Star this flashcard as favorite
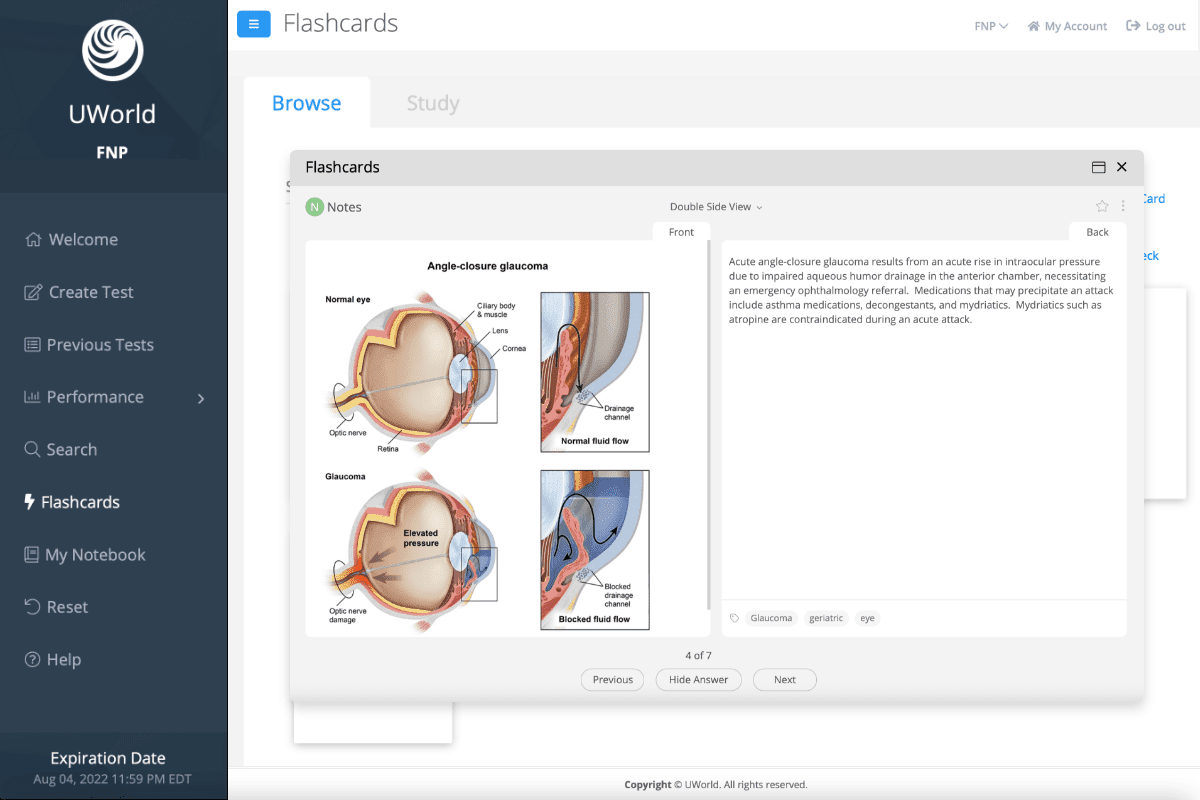Screen dimensions: 1200x800 tap(1102, 206)
